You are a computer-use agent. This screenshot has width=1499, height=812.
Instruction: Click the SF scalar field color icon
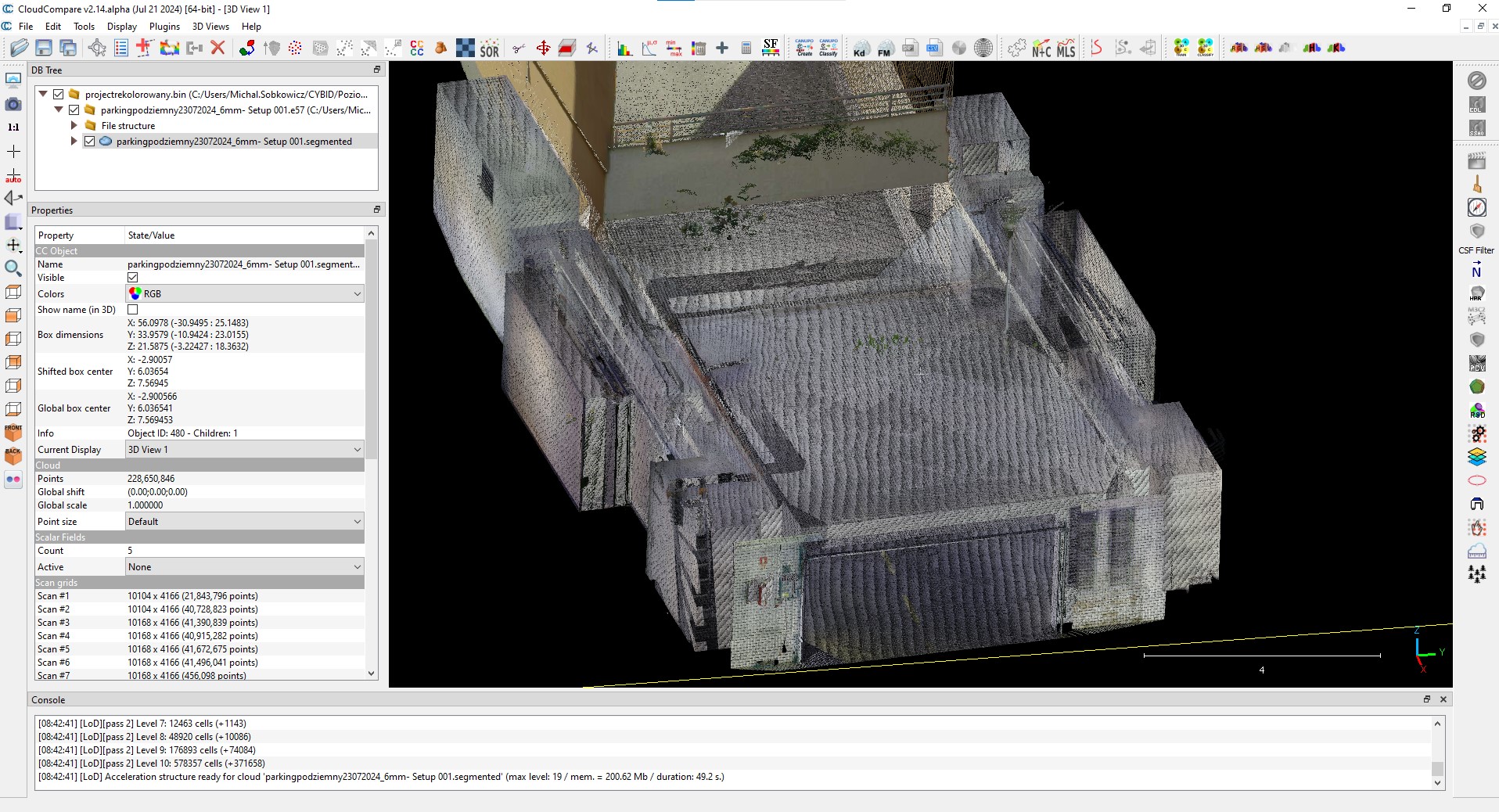coord(771,49)
